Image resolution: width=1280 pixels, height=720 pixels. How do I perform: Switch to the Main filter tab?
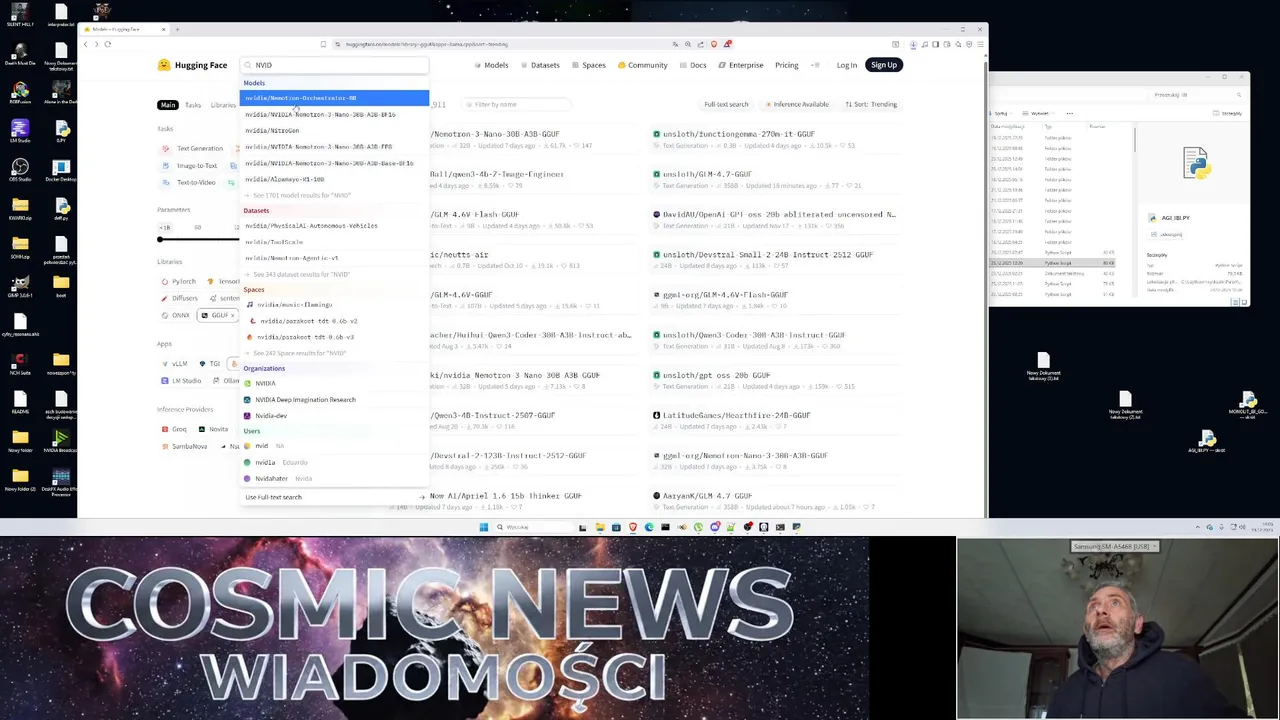(x=167, y=105)
